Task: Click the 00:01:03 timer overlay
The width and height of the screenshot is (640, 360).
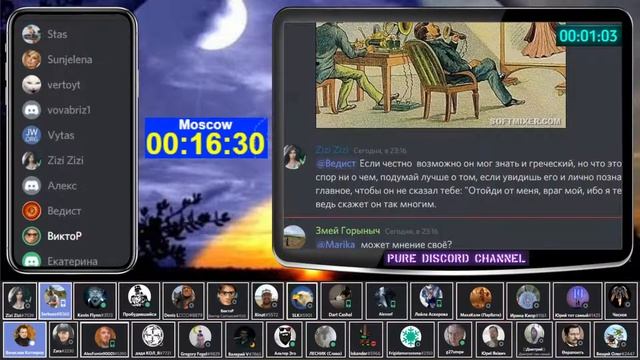Action: click(588, 36)
